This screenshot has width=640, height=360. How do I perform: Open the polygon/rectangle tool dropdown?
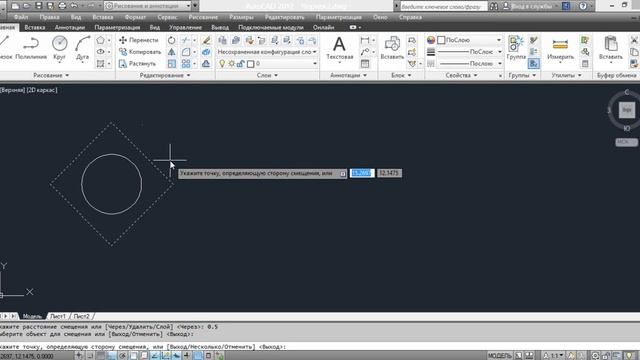[109, 40]
